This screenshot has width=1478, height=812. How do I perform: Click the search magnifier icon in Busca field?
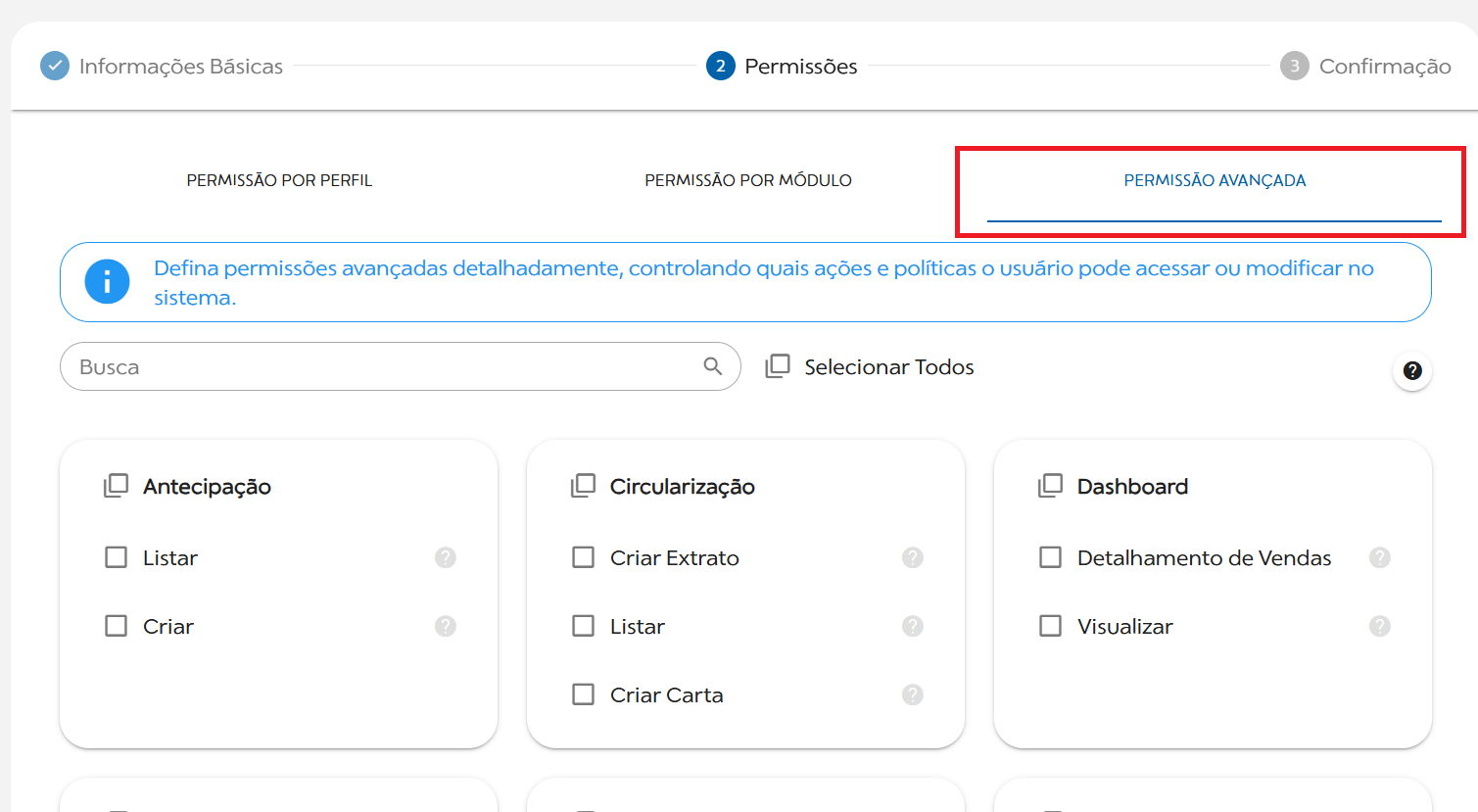coord(712,366)
